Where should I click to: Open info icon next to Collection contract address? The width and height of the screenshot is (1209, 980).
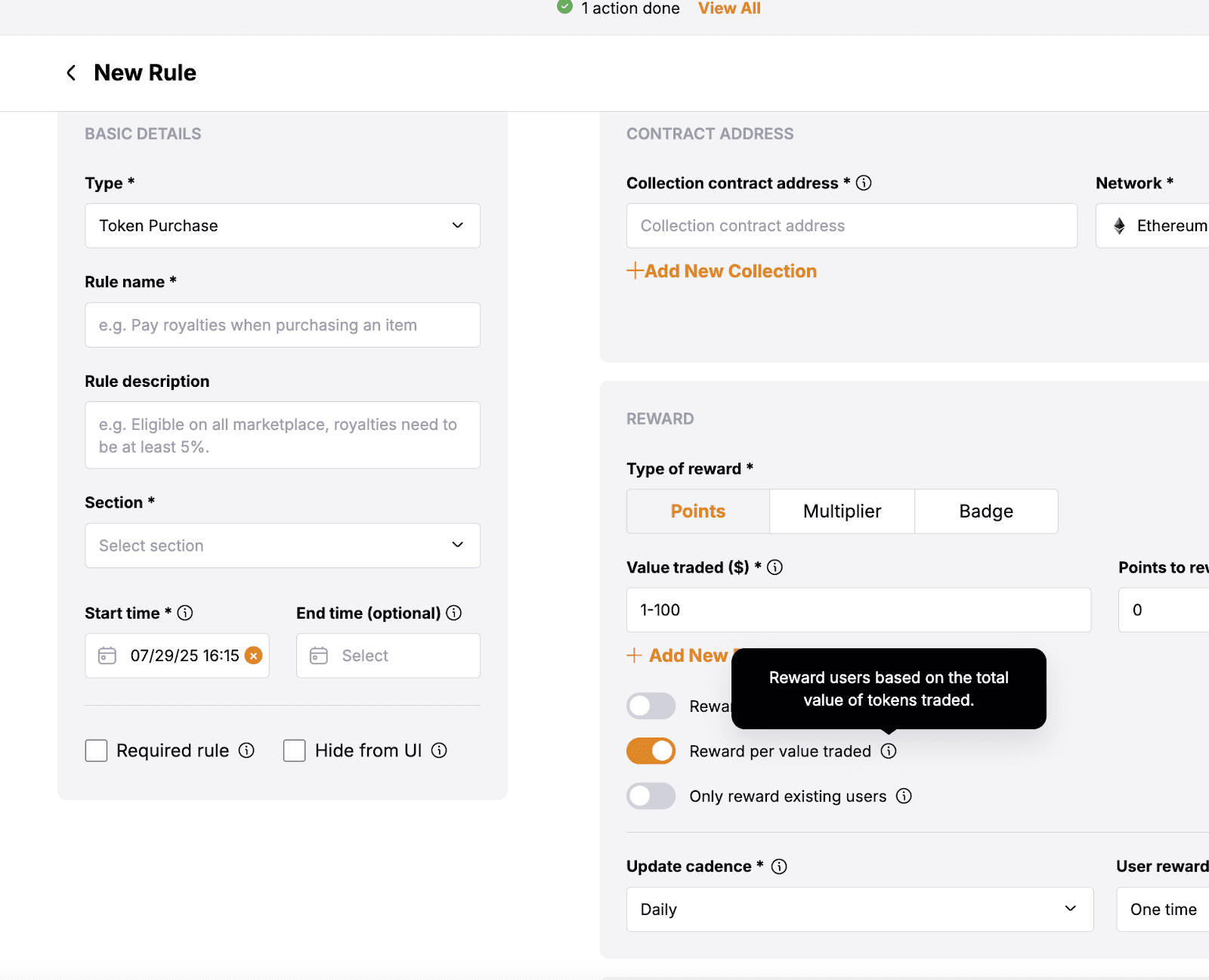point(864,183)
